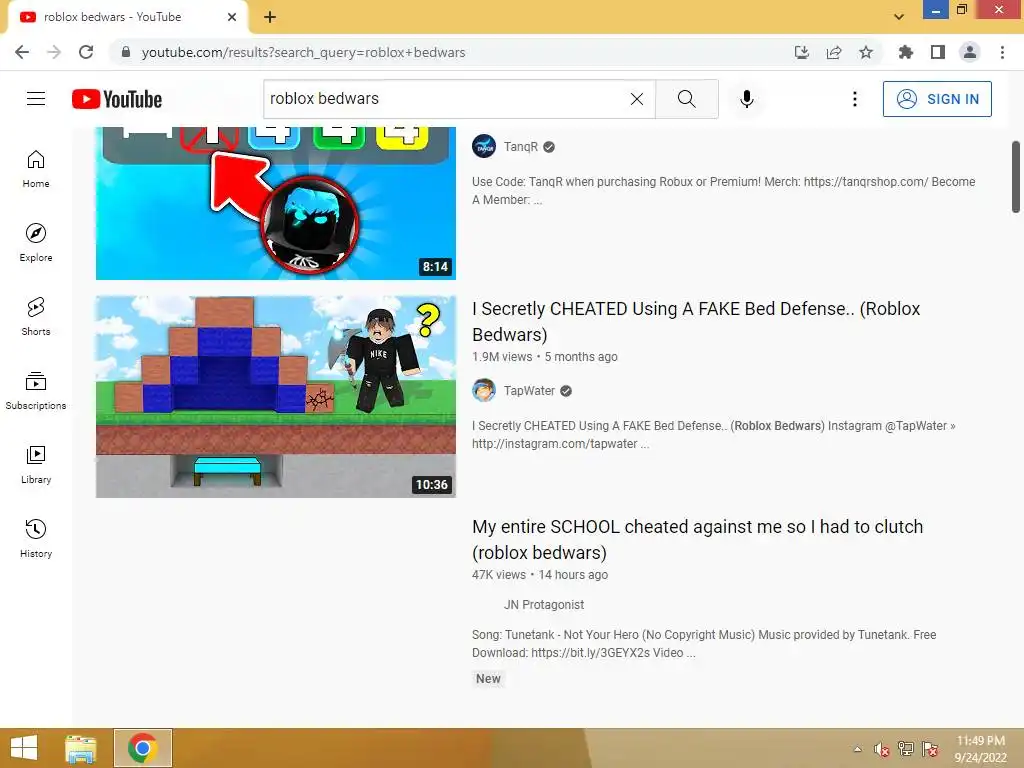The width and height of the screenshot is (1024, 768).
Task: Toggle the Chrome side panel
Action: pos(938,52)
